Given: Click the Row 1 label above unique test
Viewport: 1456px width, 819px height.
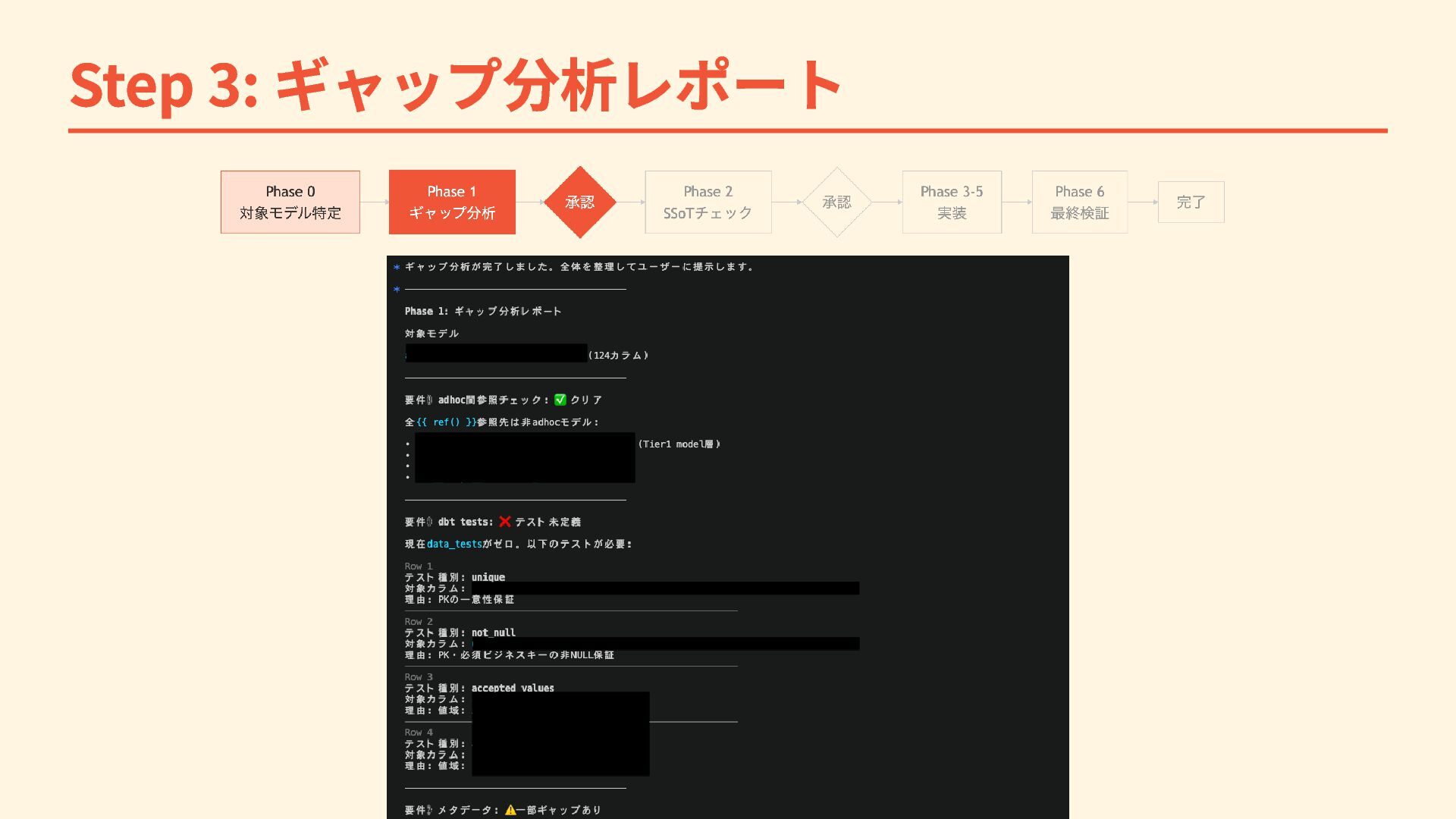Looking at the screenshot, I should point(419,566).
